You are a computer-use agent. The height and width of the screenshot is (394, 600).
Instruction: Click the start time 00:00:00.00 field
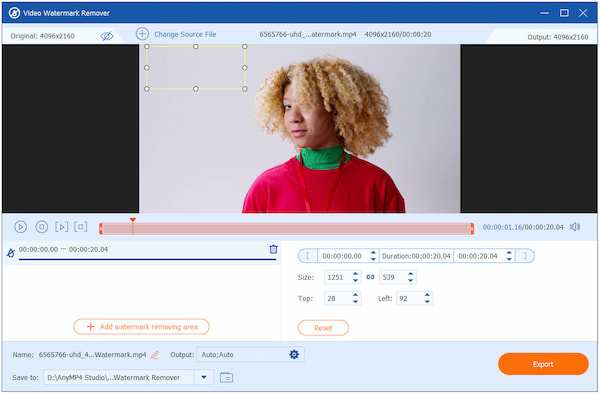point(342,256)
